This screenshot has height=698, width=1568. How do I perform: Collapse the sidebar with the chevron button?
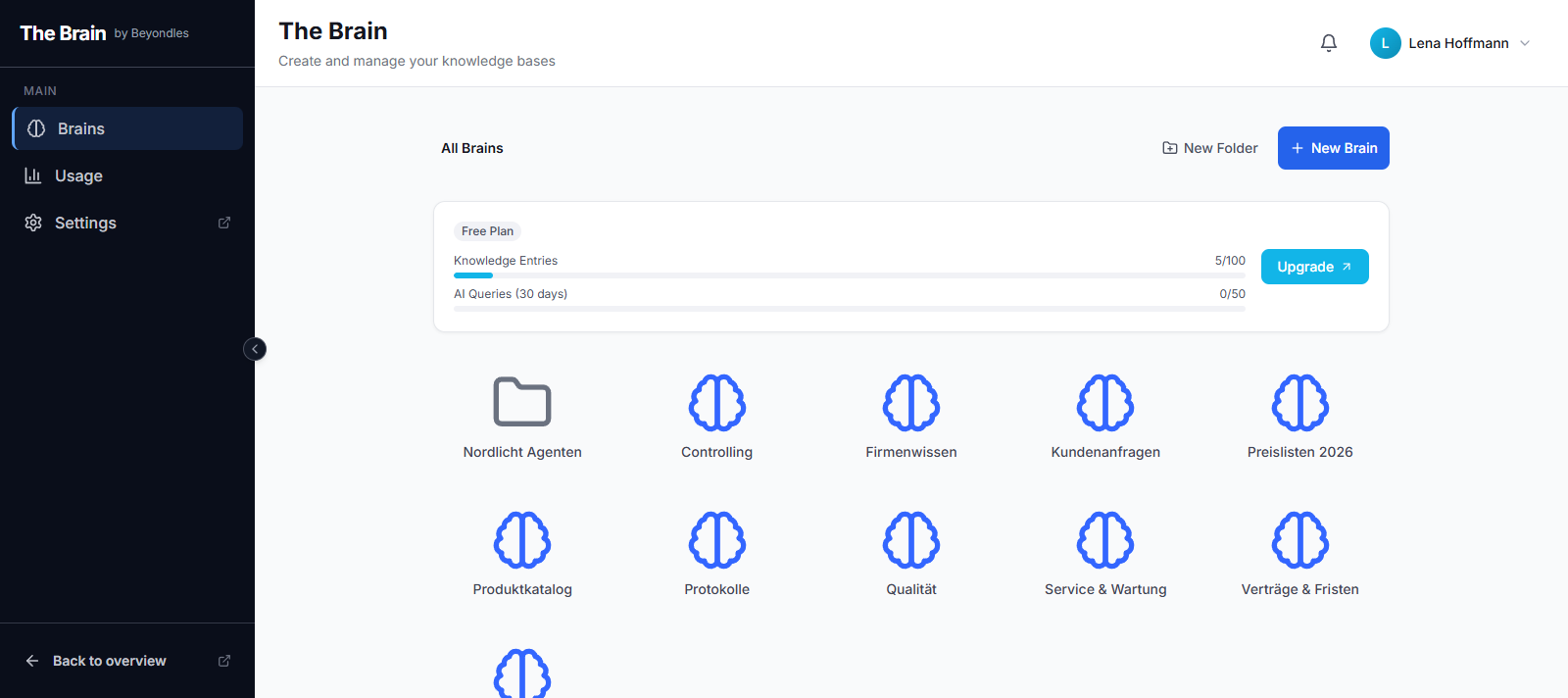[x=255, y=349]
